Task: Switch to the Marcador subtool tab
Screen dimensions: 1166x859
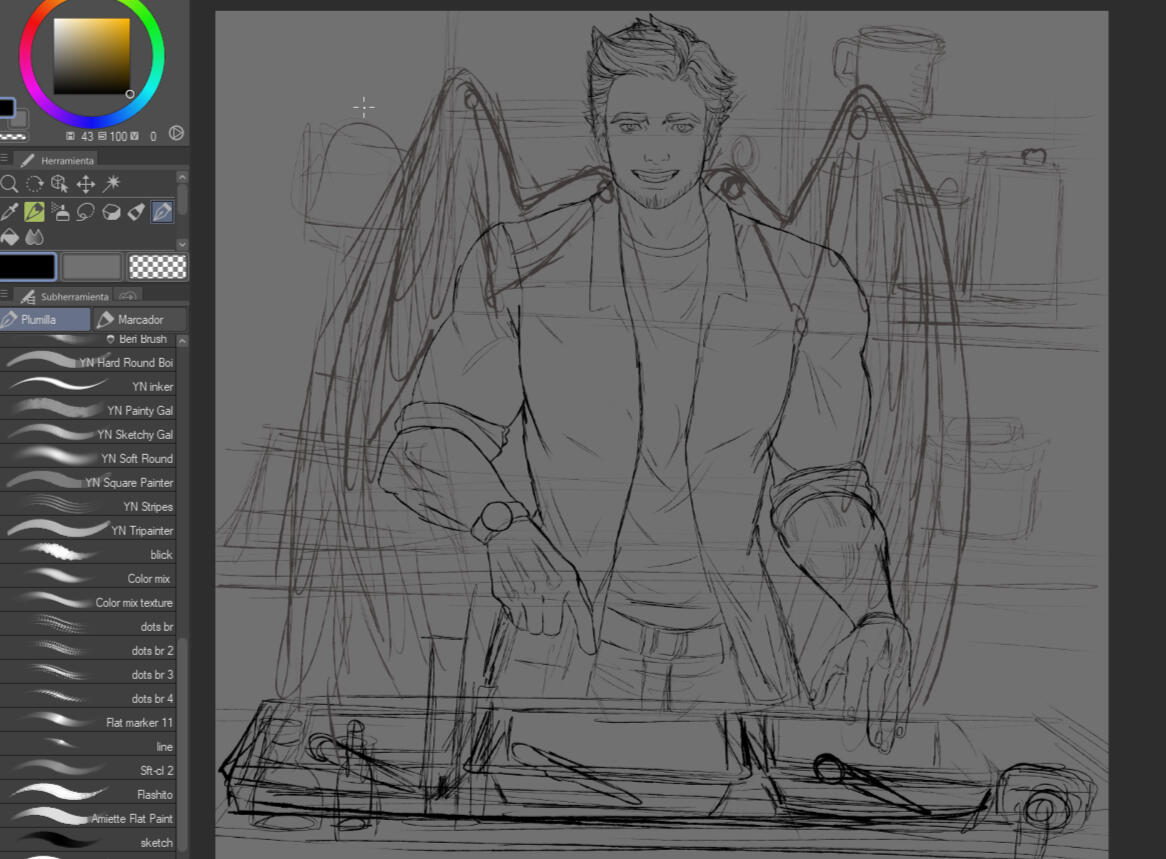Action: click(140, 320)
